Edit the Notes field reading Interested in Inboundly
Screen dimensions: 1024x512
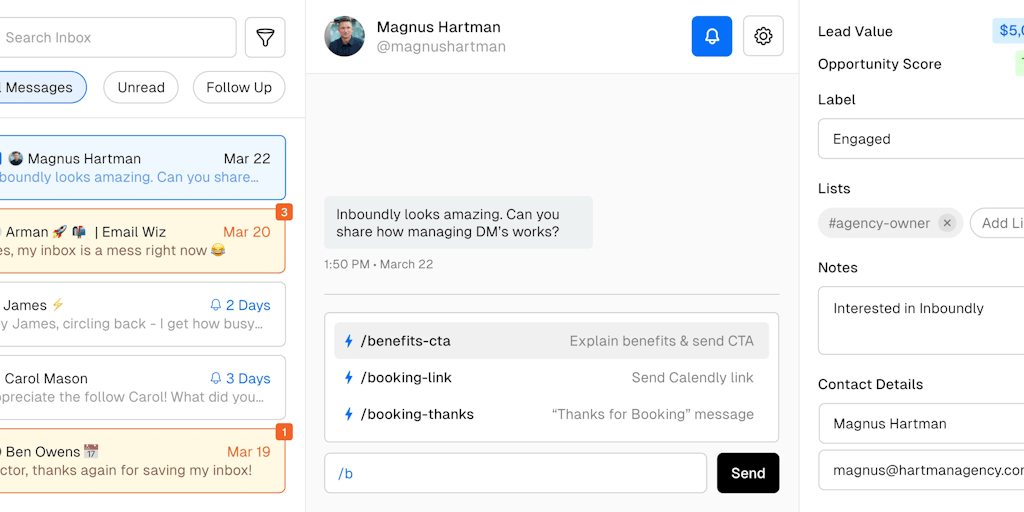click(921, 320)
